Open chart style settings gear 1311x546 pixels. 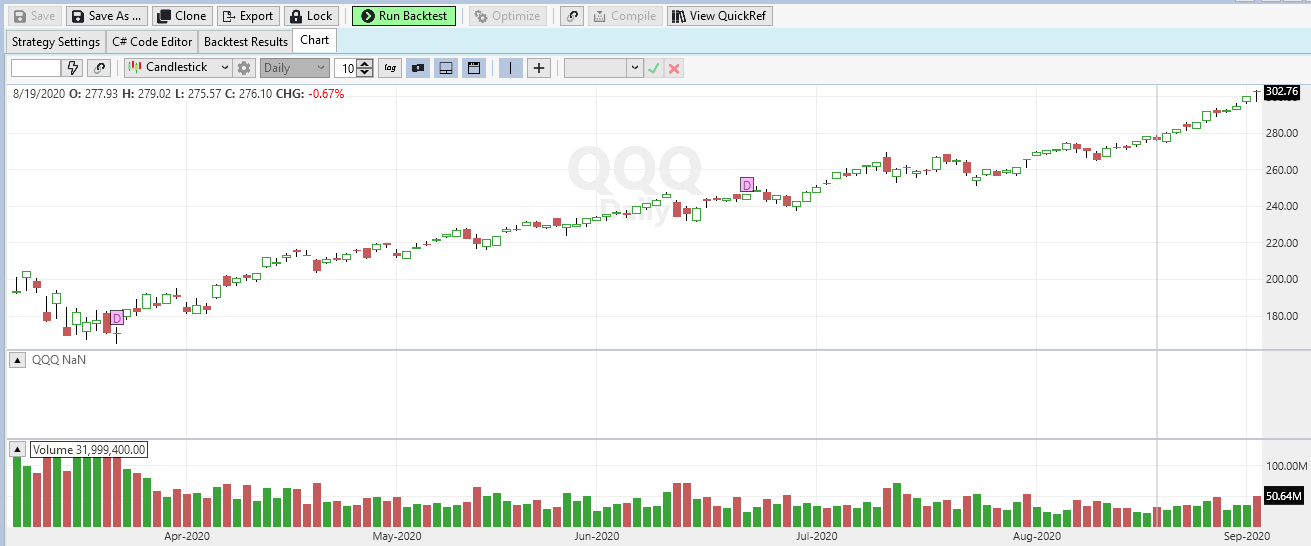point(244,68)
